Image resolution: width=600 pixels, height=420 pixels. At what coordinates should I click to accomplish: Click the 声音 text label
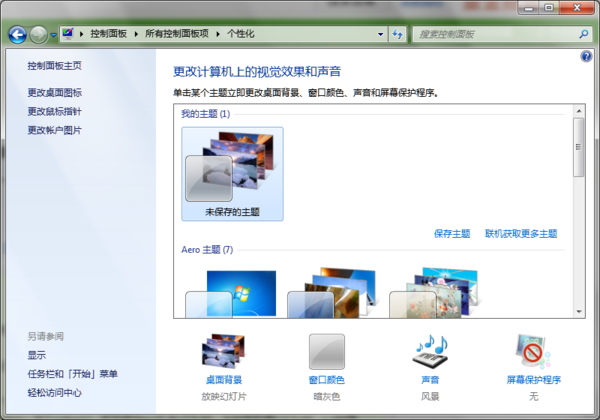pos(430,380)
